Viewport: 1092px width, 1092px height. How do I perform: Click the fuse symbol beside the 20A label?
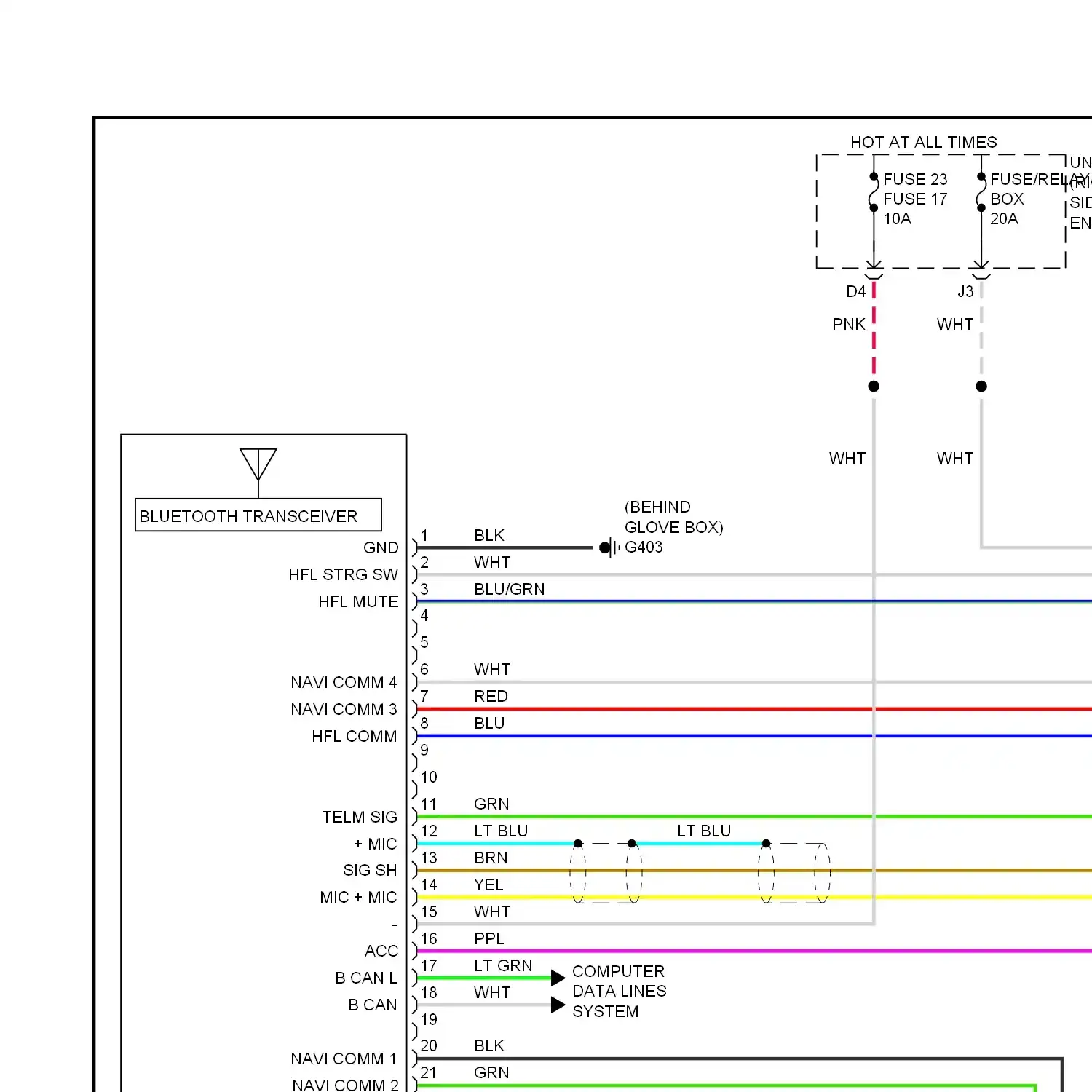pos(981,193)
